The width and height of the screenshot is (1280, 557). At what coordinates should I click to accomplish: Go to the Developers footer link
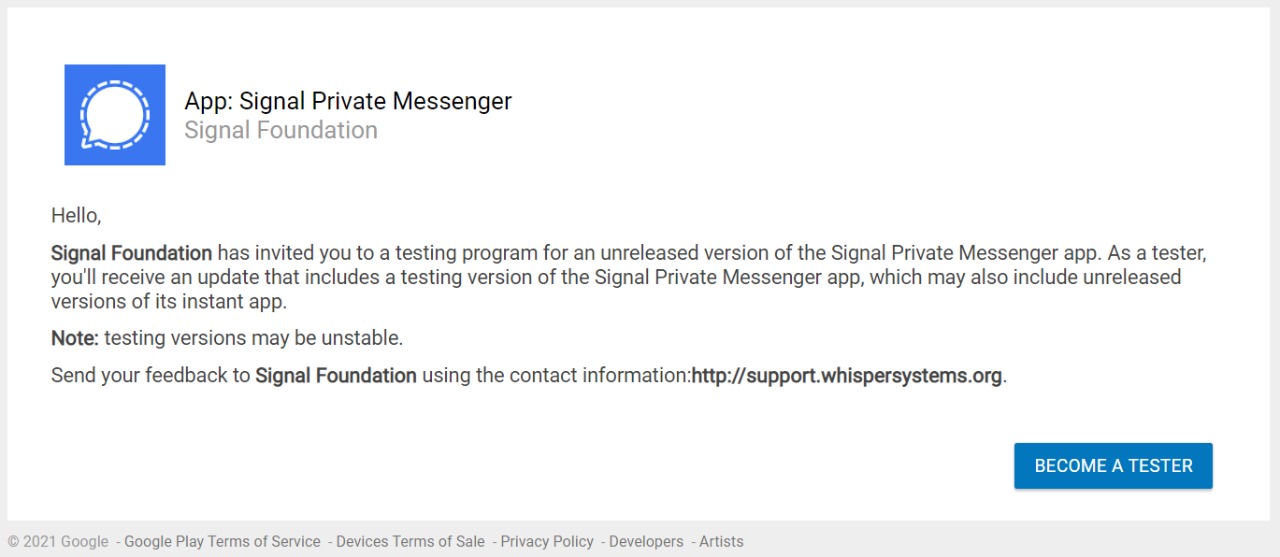(646, 542)
